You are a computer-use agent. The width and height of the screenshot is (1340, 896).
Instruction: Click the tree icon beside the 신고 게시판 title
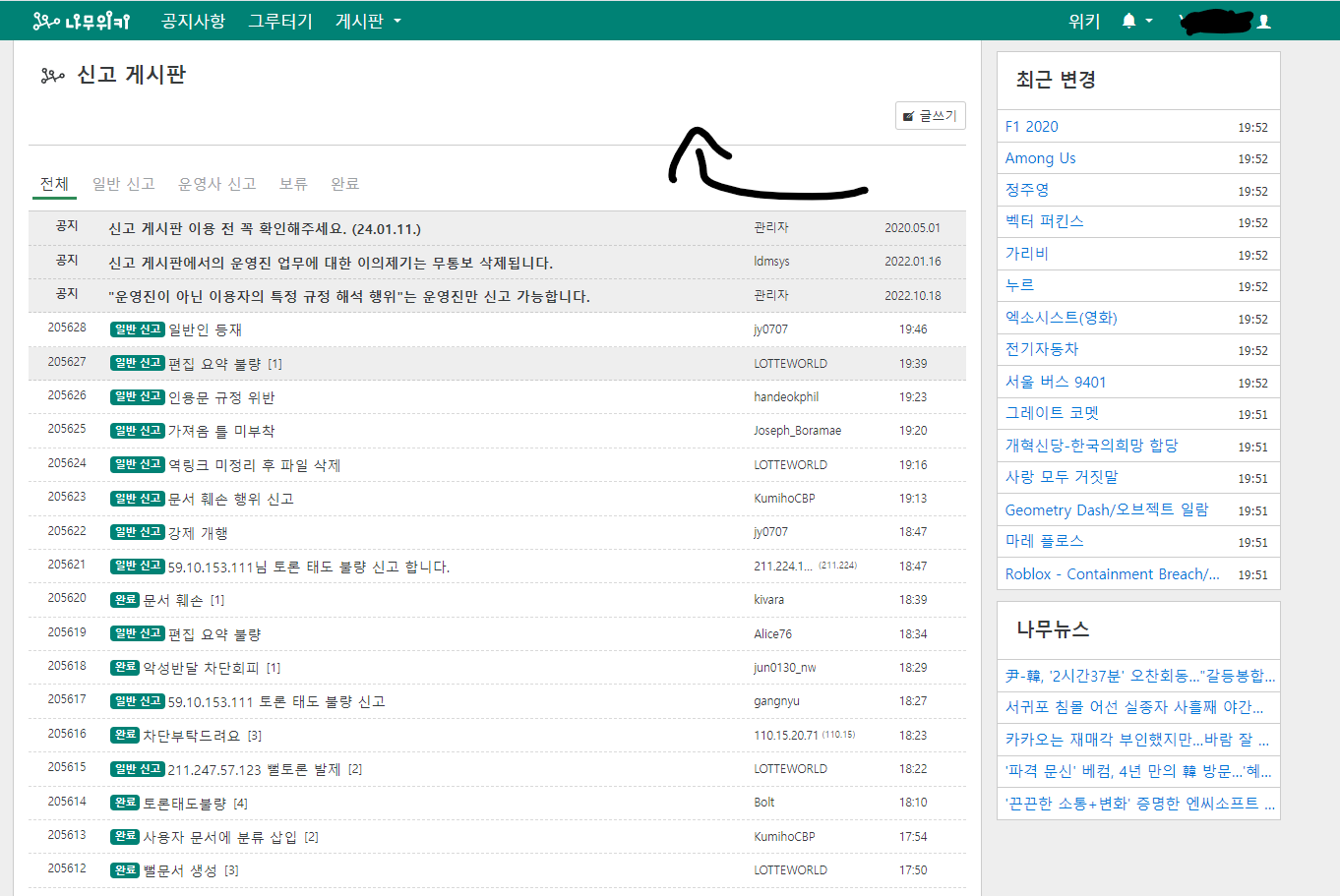(52, 76)
